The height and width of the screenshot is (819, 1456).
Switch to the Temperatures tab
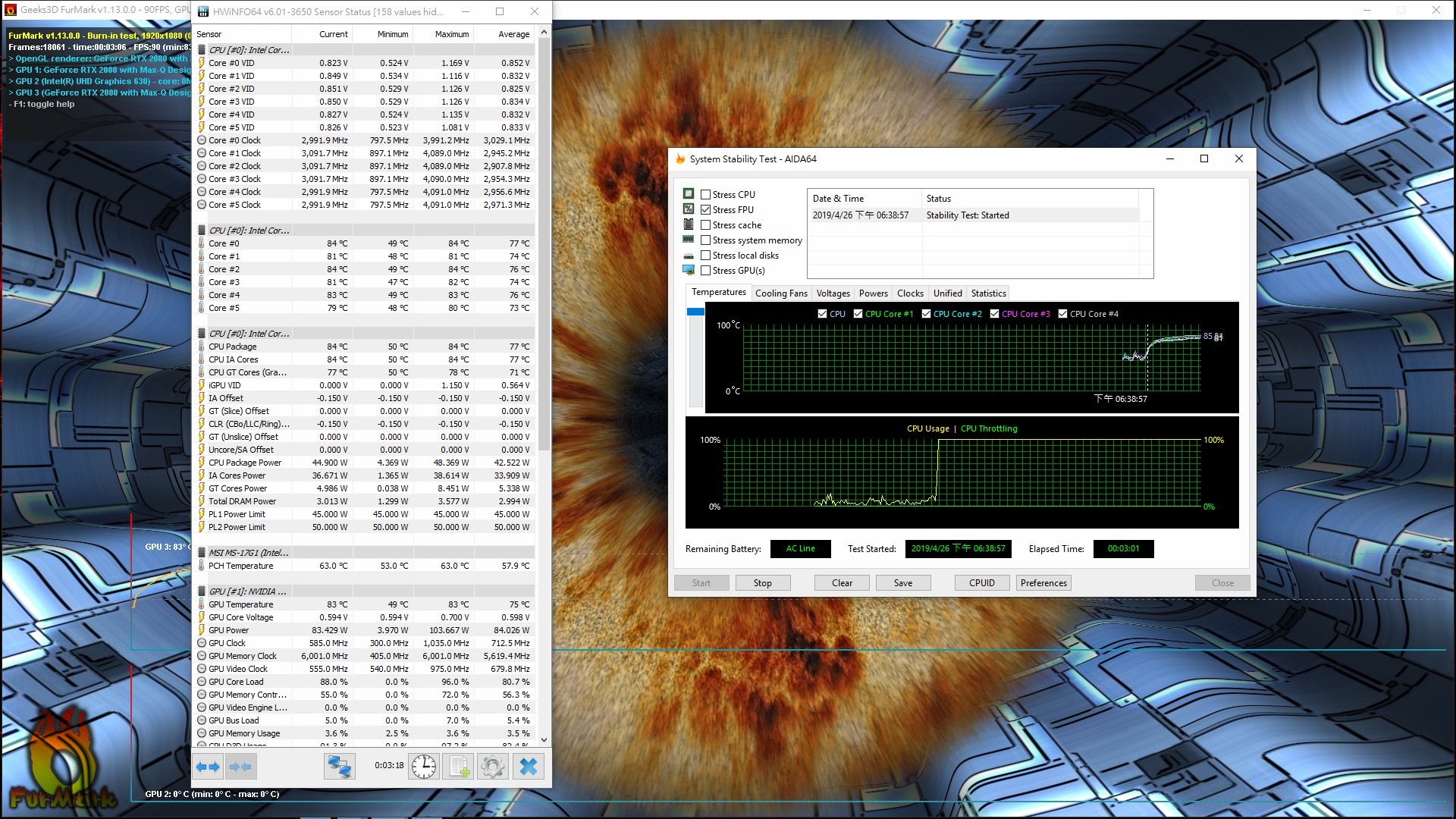point(718,292)
